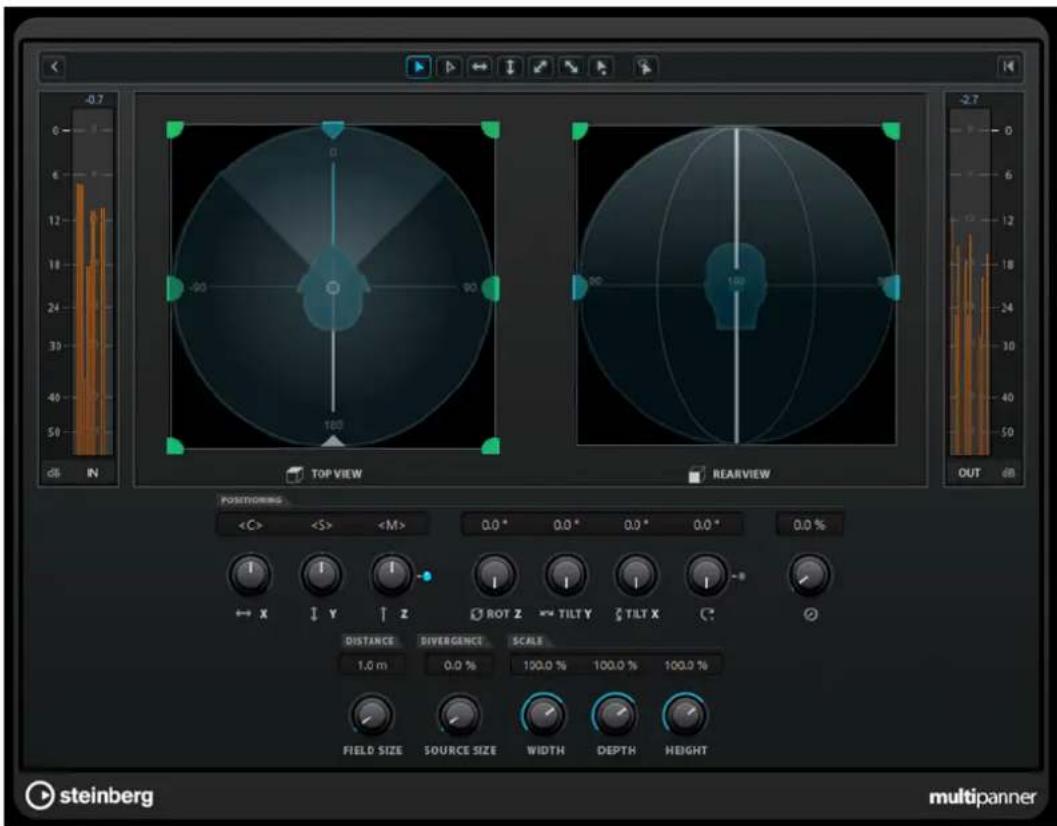Click the Tilt X knob
The height and width of the screenshot is (826, 1057).
636,575
